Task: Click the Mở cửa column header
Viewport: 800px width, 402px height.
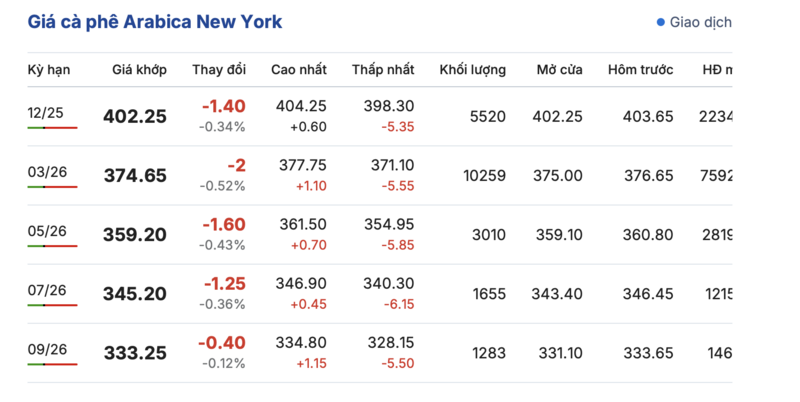Action: click(x=558, y=70)
